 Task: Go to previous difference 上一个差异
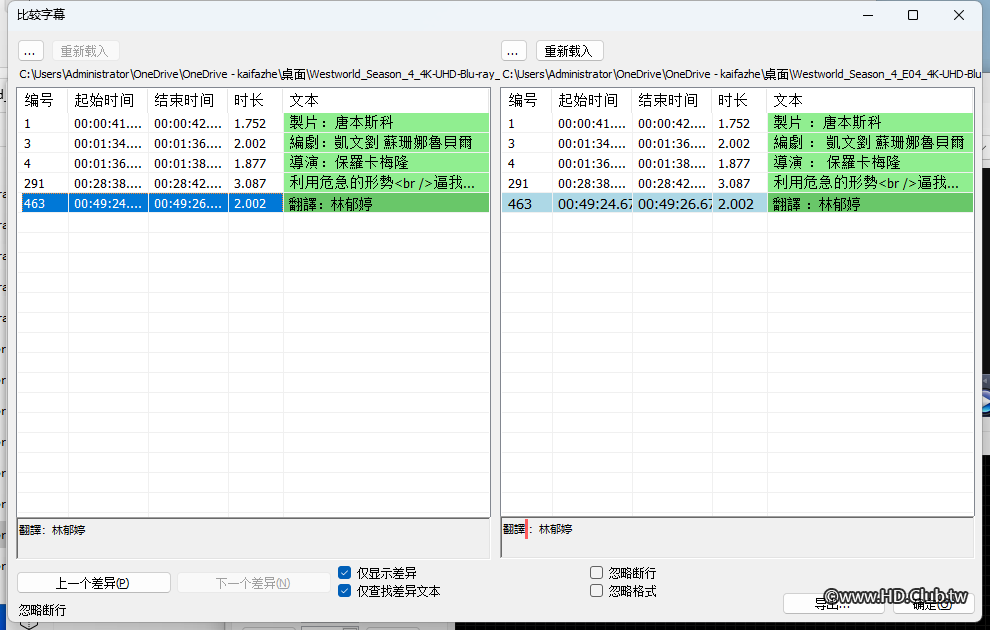click(x=93, y=583)
